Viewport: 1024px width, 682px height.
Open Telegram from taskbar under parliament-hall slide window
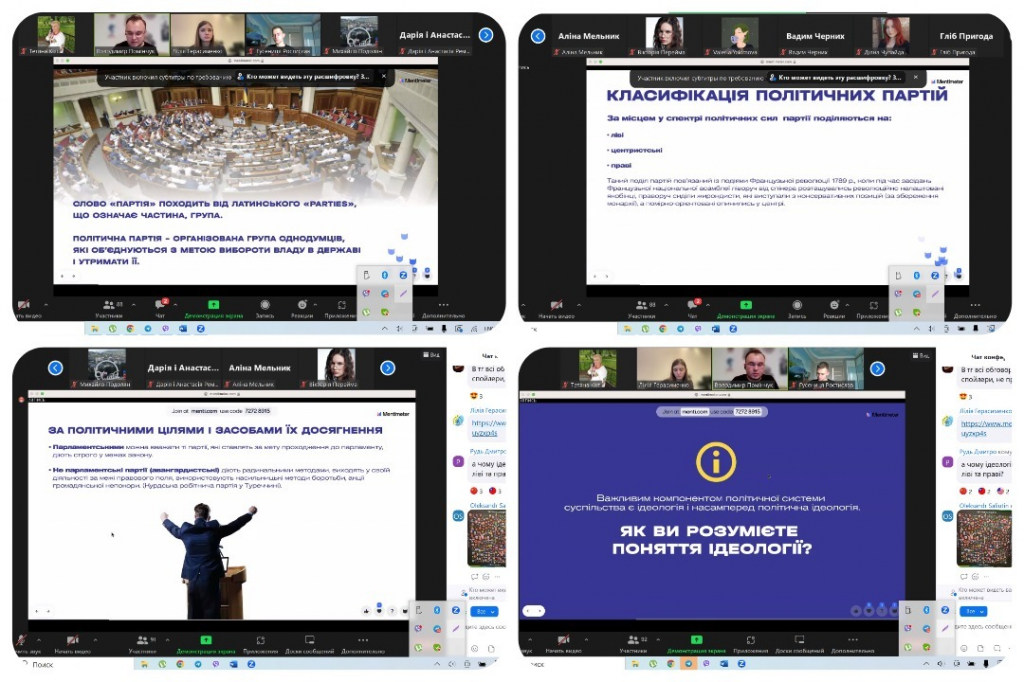(x=148, y=329)
